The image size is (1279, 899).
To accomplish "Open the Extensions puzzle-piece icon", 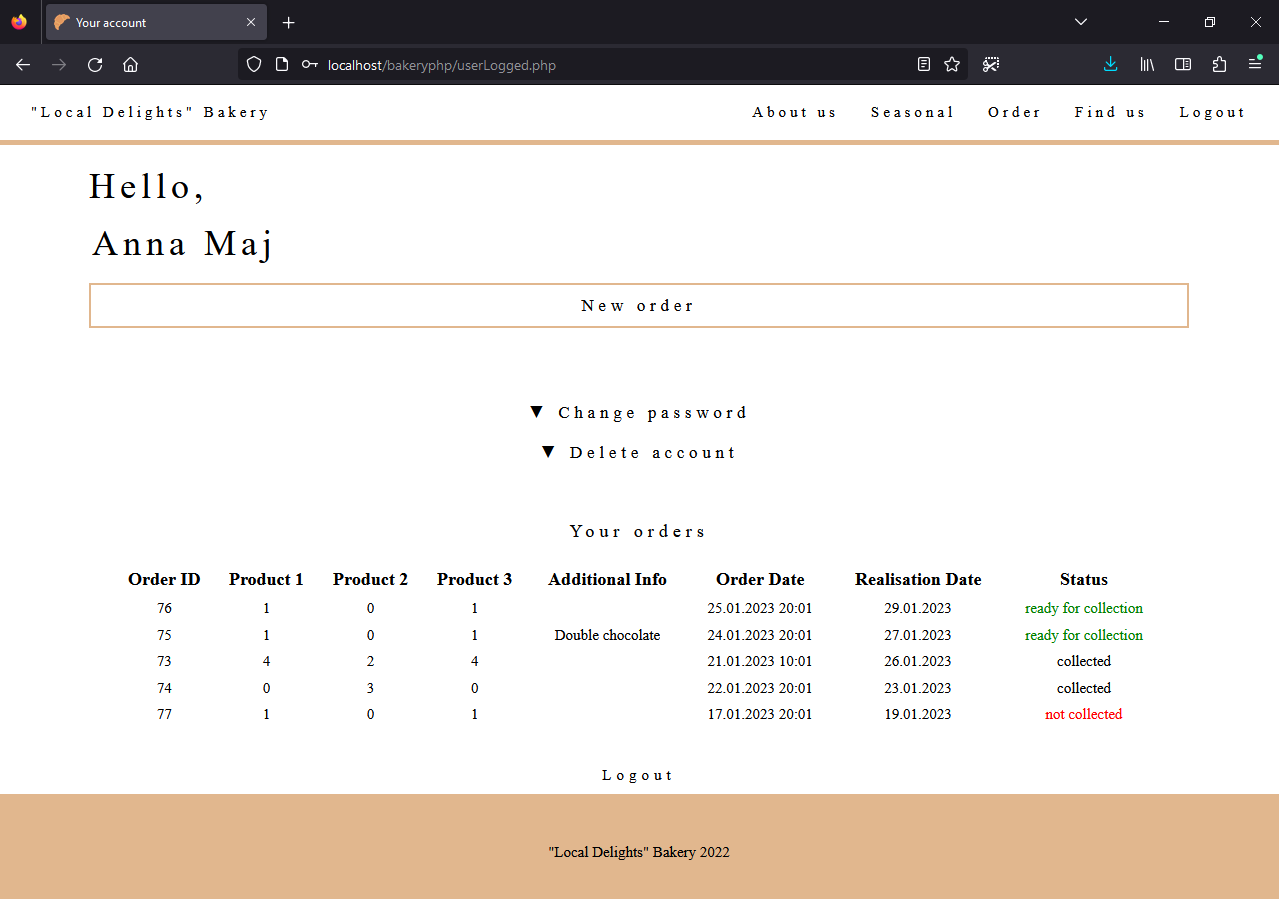I will [1219, 64].
